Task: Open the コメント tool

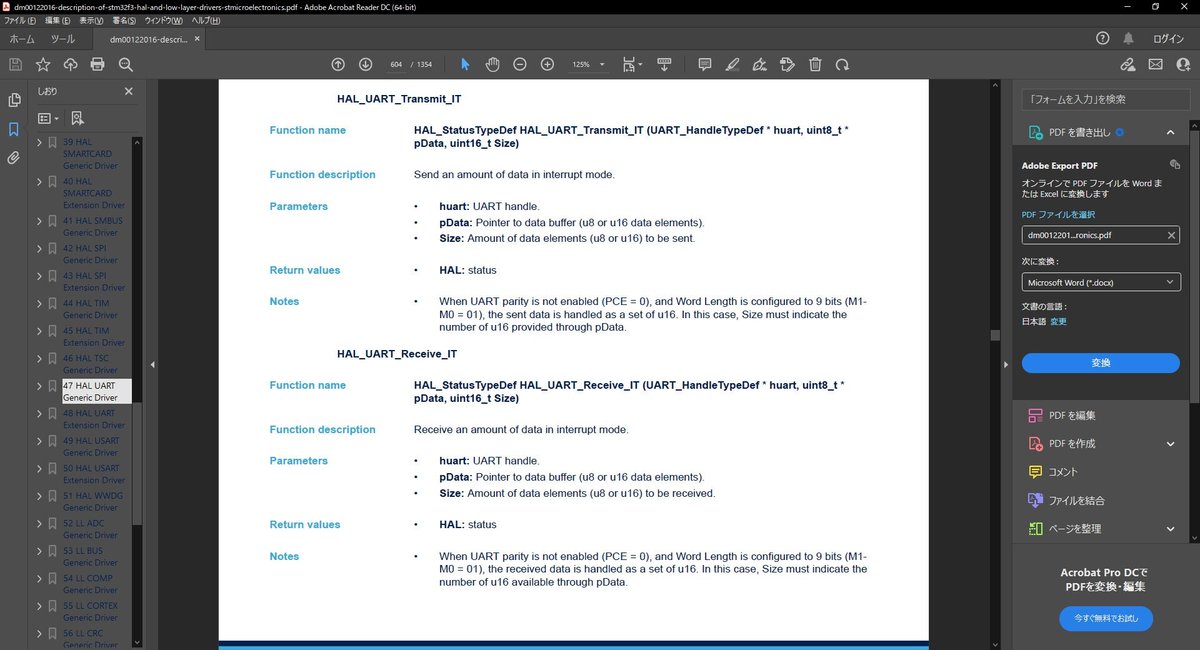Action: tap(1062, 472)
